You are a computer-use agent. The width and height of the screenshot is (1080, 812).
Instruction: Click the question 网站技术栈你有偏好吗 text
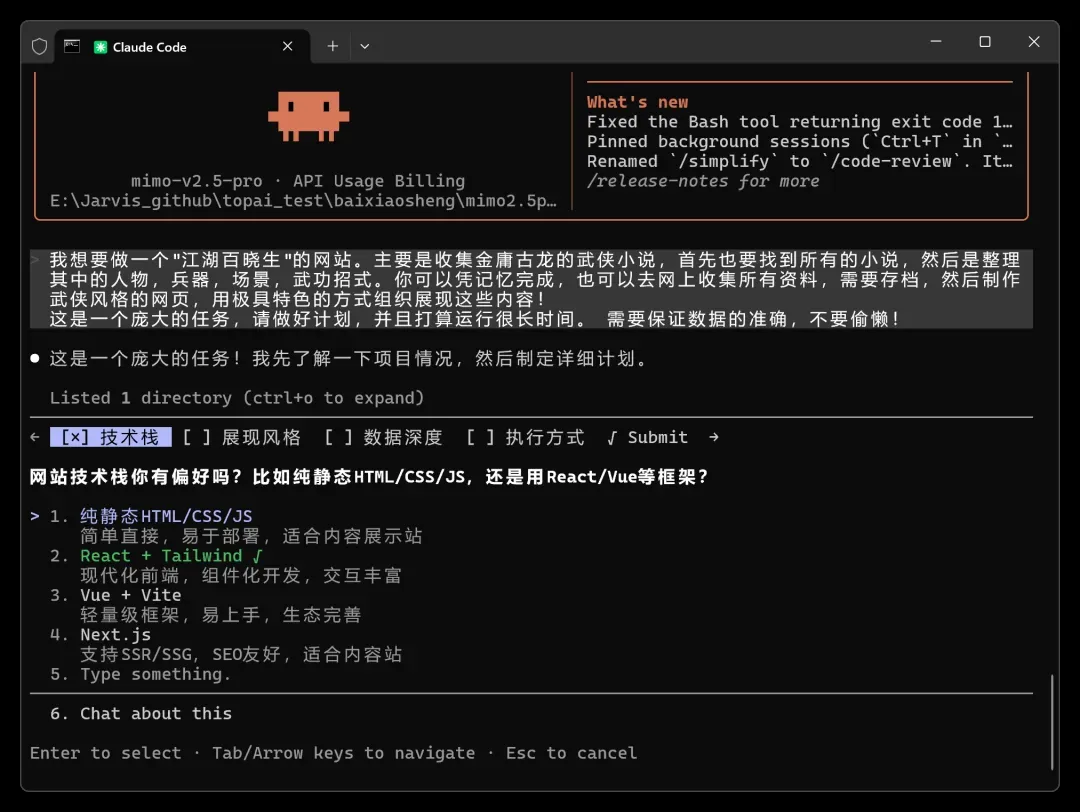coord(369,477)
